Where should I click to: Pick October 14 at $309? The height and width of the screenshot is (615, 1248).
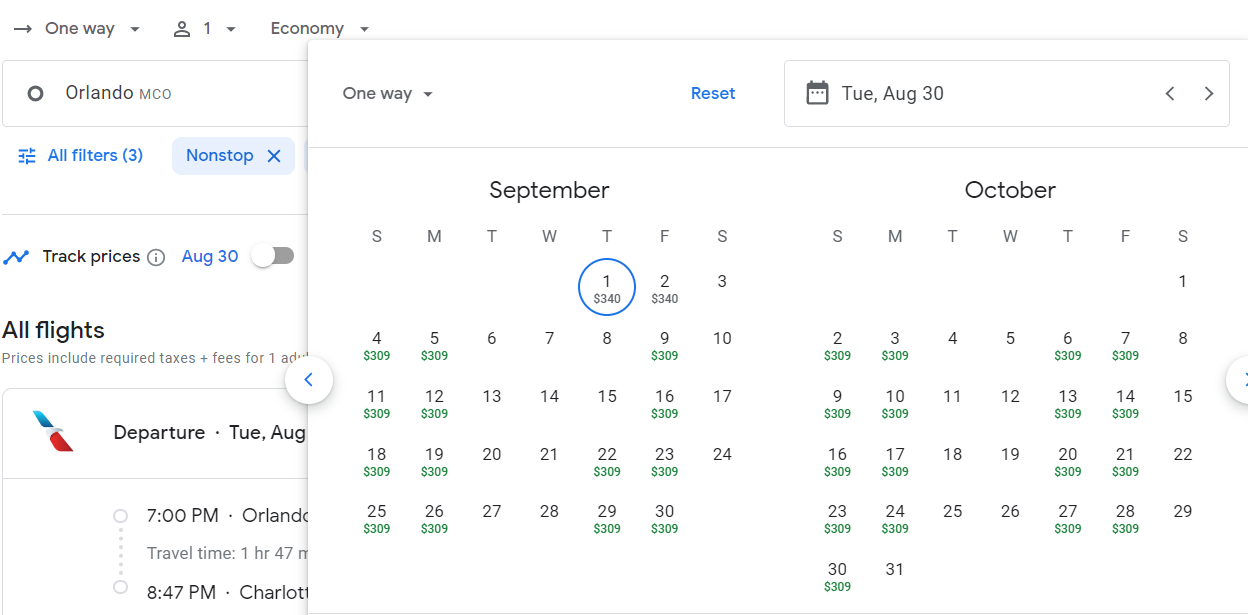pos(1126,403)
